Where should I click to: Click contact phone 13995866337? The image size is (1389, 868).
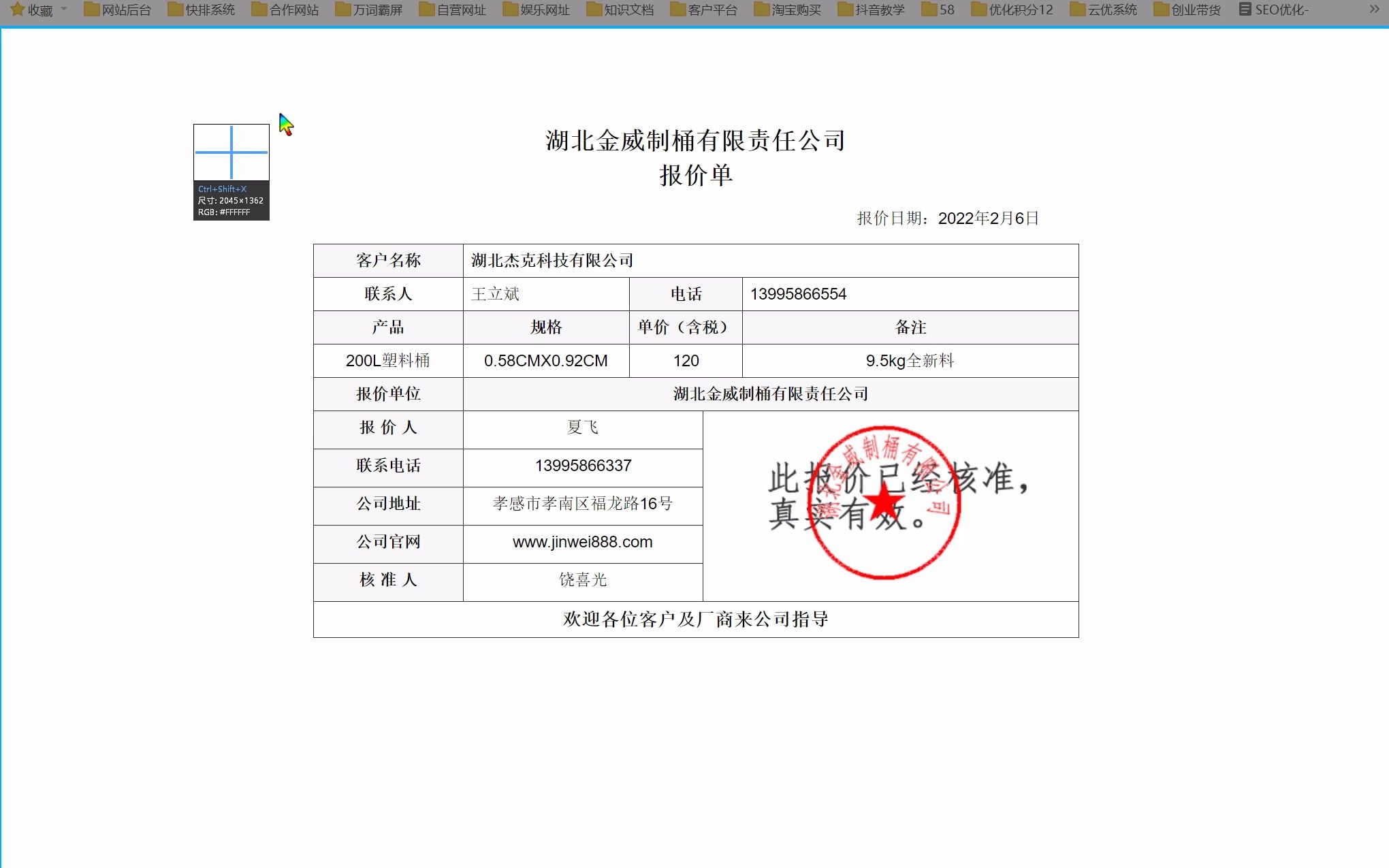point(583,466)
